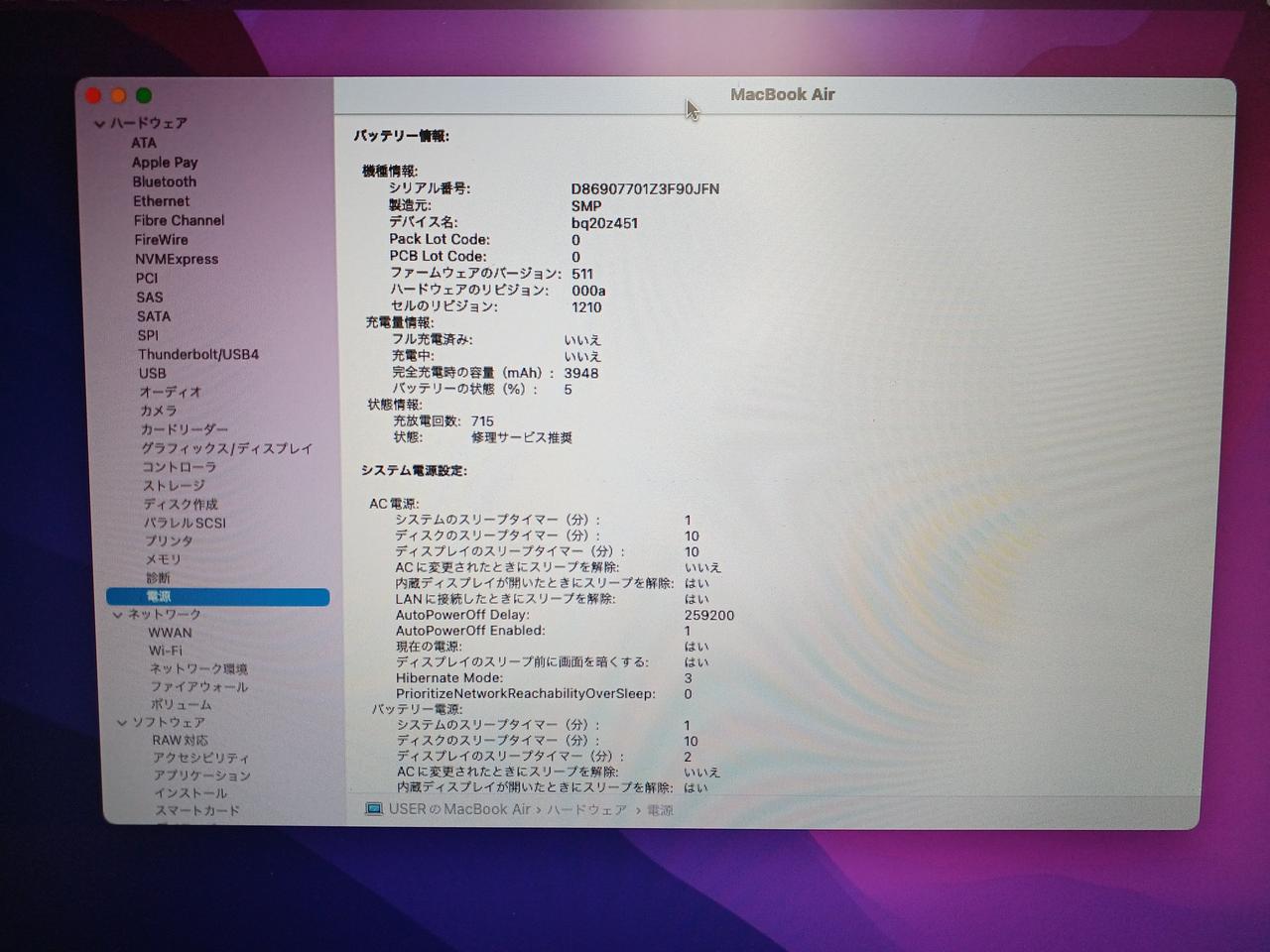Select 診断 in the sidebar
Image resolution: width=1270 pixels, height=952 pixels.
(x=159, y=578)
